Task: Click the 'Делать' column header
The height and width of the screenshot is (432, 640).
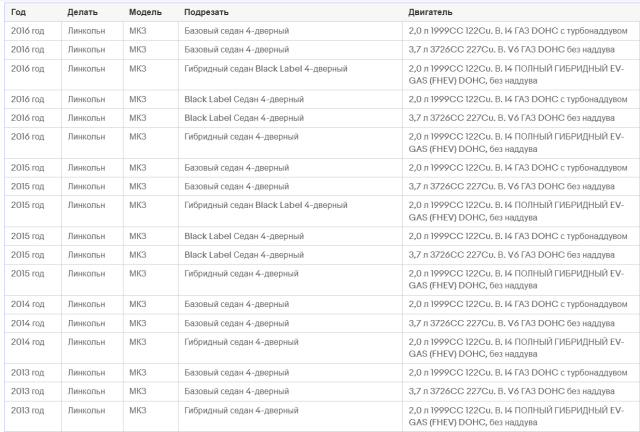Action: pos(82,11)
